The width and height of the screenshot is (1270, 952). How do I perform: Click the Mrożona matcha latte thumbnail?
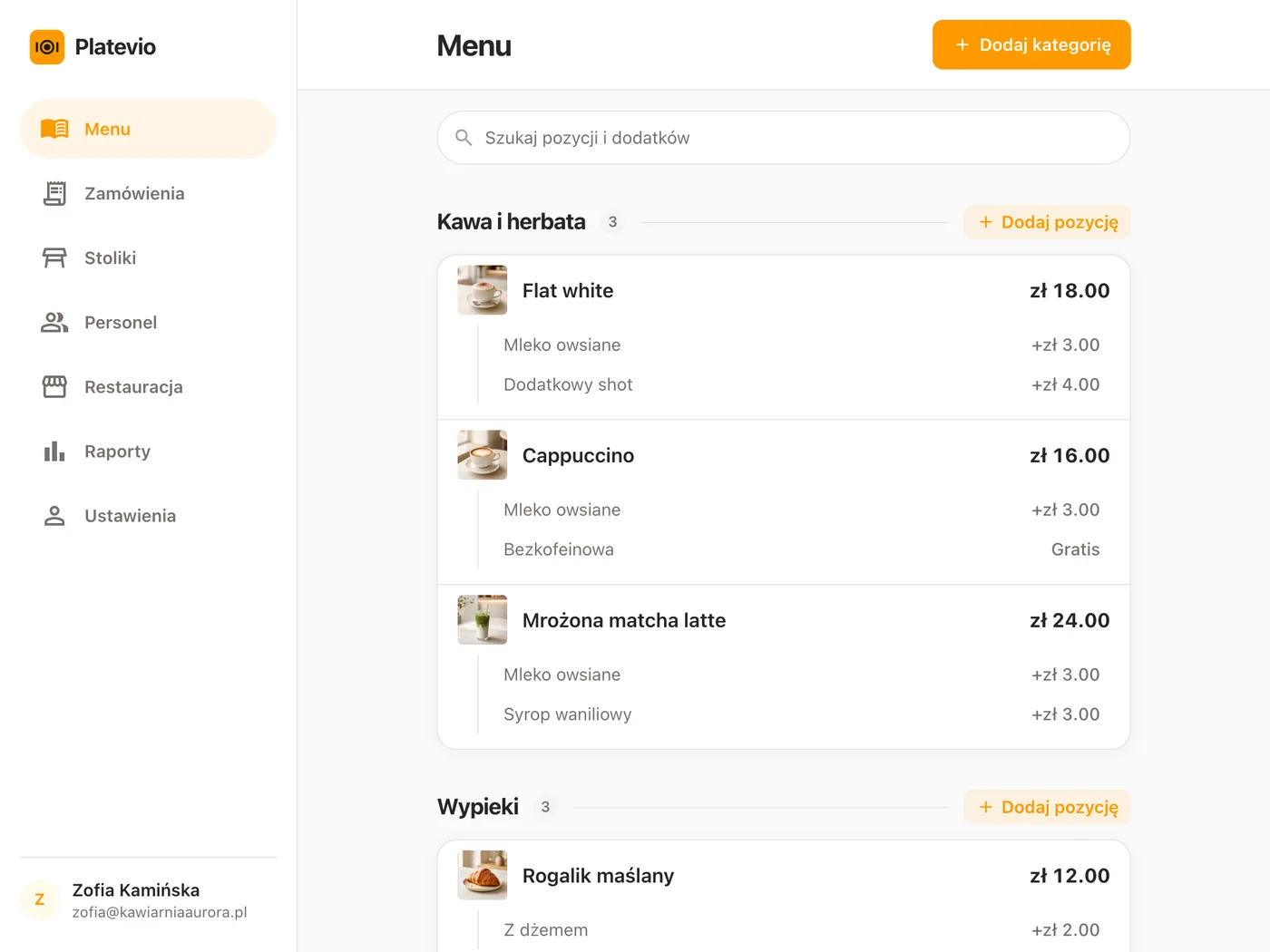483,620
